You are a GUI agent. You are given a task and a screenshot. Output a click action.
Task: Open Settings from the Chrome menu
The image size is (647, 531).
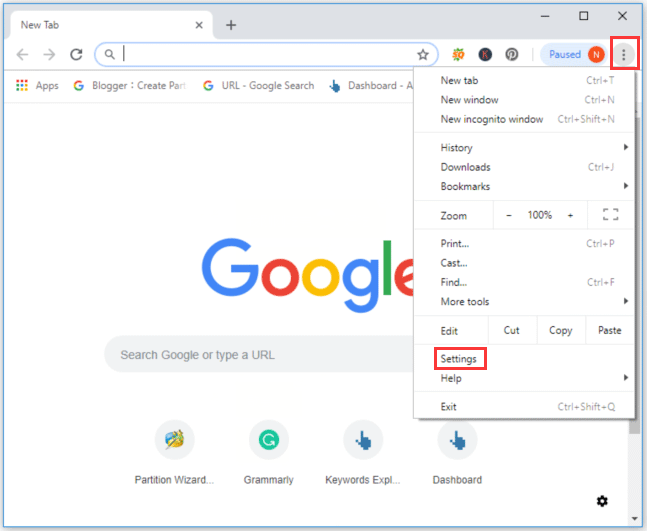point(524,359)
